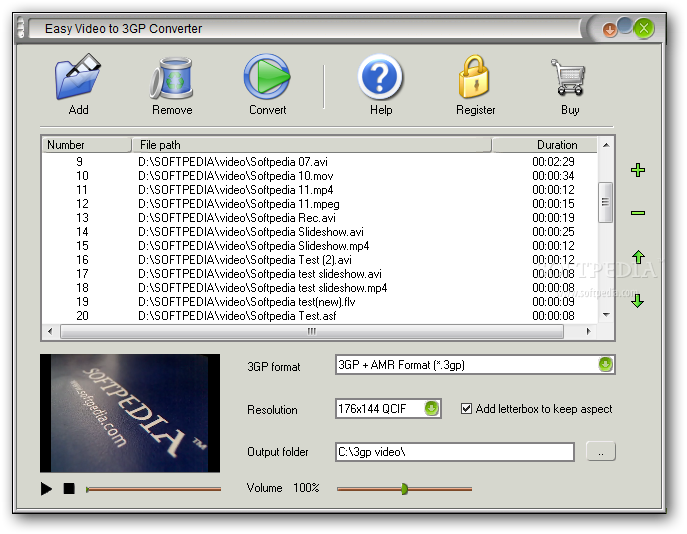Sort by the Duration column header
687x534 pixels.
click(545, 145)
